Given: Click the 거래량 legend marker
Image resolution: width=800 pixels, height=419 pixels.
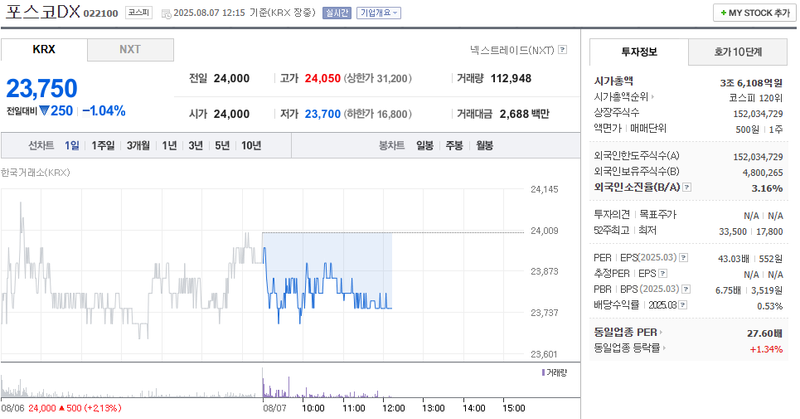Looking at the screenshot, I should pyautogui.click(x=543, y=373).
